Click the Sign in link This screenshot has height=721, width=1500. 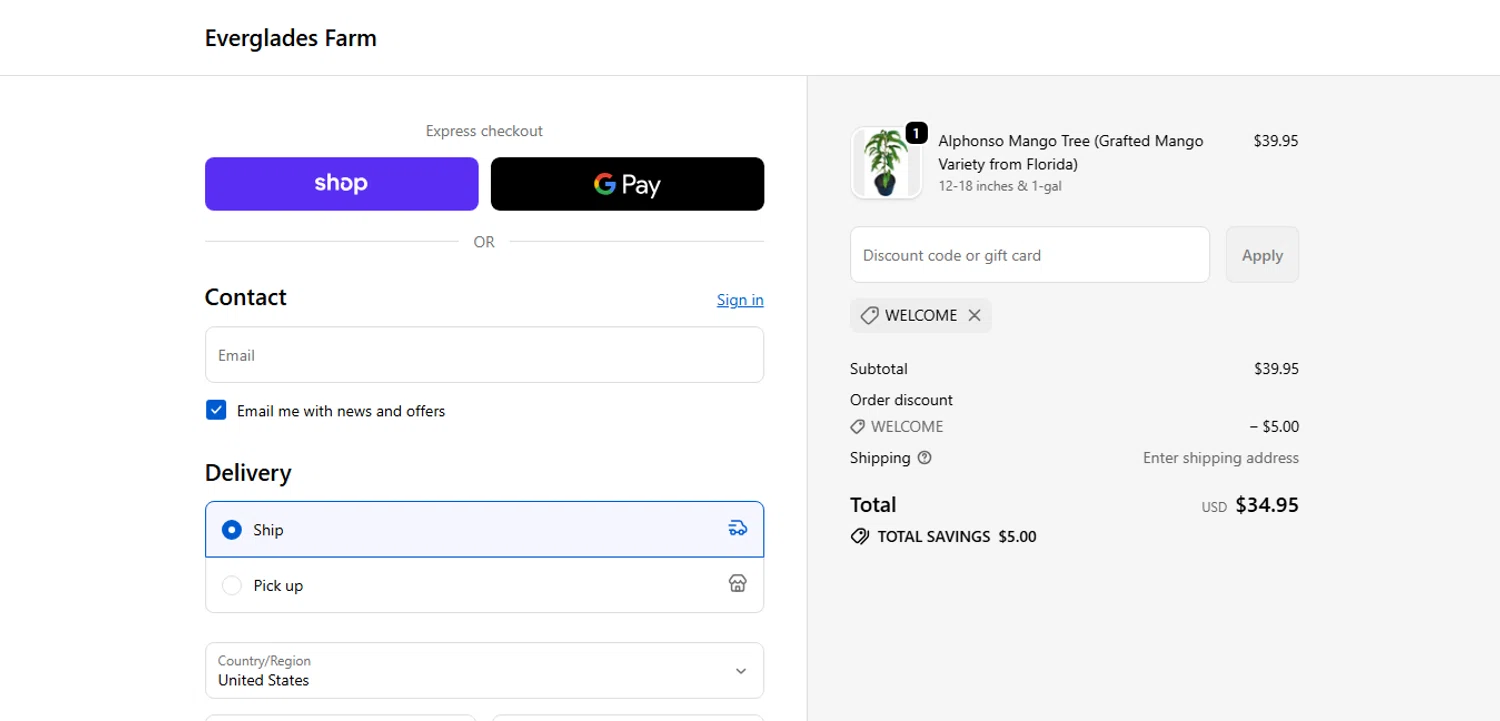(x=740, y=300)
